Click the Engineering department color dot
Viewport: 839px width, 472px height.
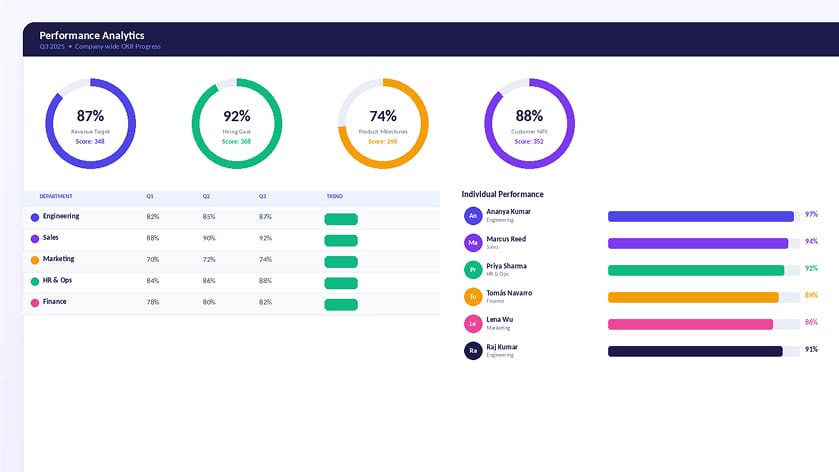pyautogui.click(x=35, y=217)
